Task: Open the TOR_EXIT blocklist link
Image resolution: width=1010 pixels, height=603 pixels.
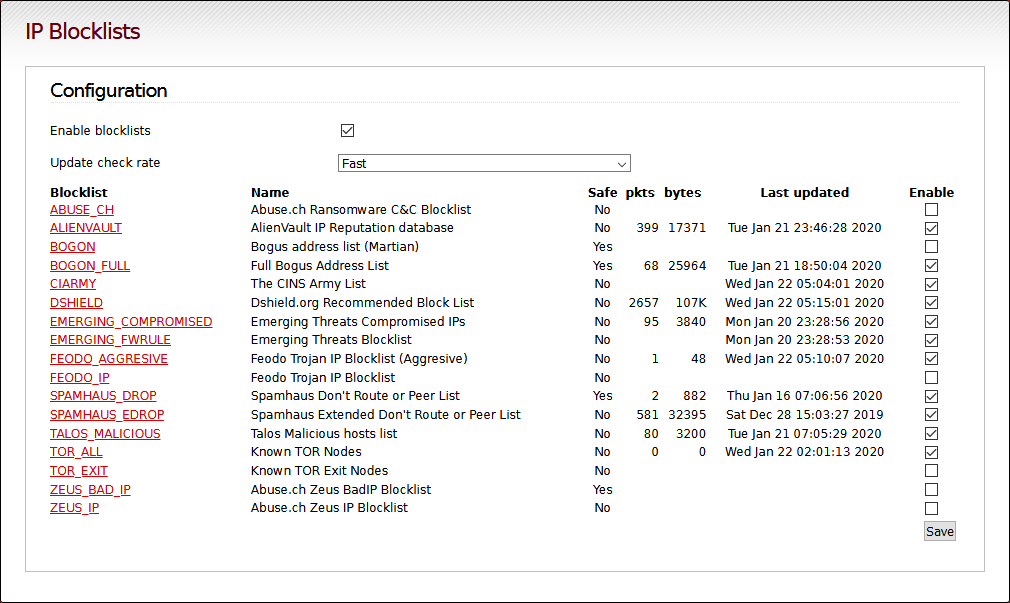Action: (x=79, y=471)
